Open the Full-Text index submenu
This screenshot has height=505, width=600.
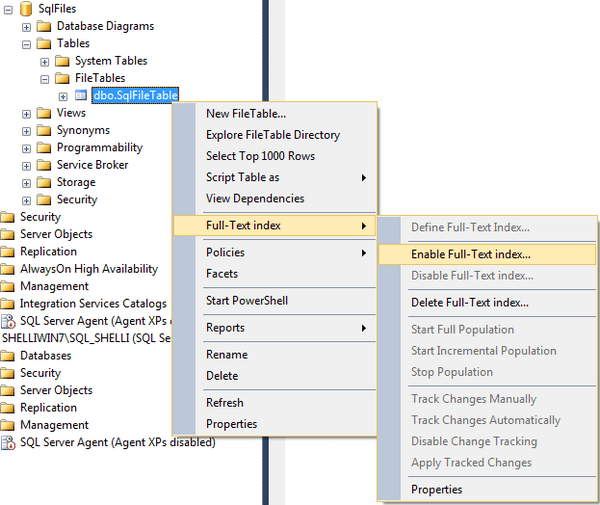(274, 225)
